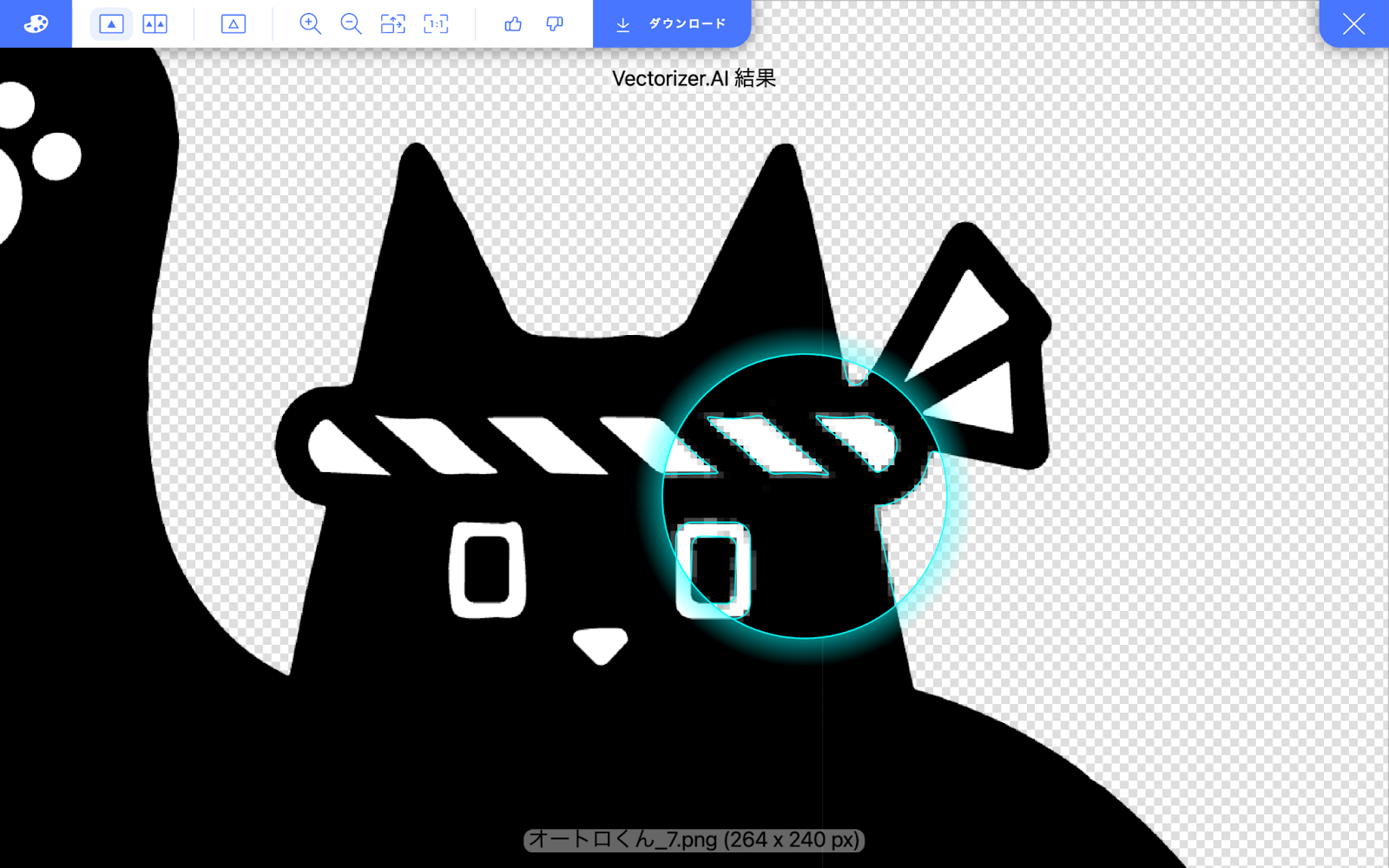Zoom out with the magnifier minus
The image size is (1389, 868).
click(351, 23)
